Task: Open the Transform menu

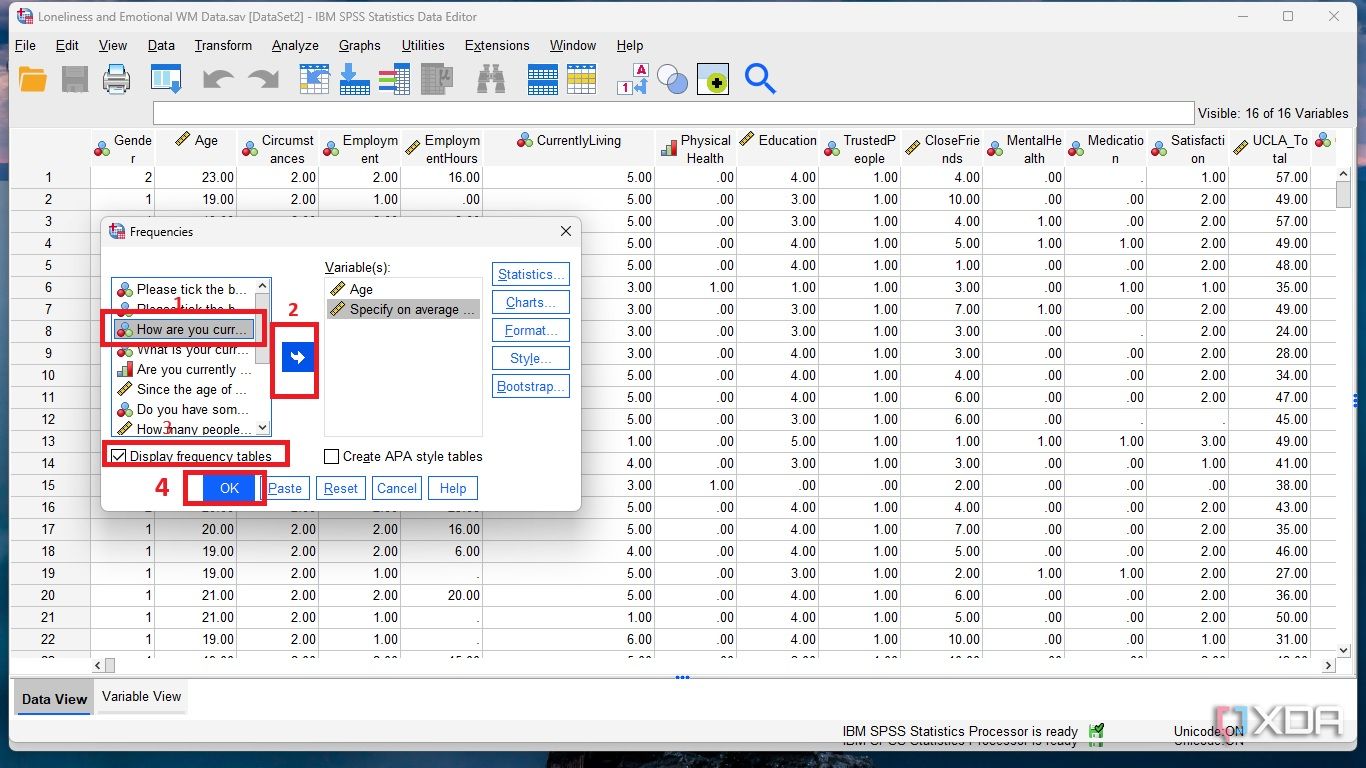Action: point(223,45)
